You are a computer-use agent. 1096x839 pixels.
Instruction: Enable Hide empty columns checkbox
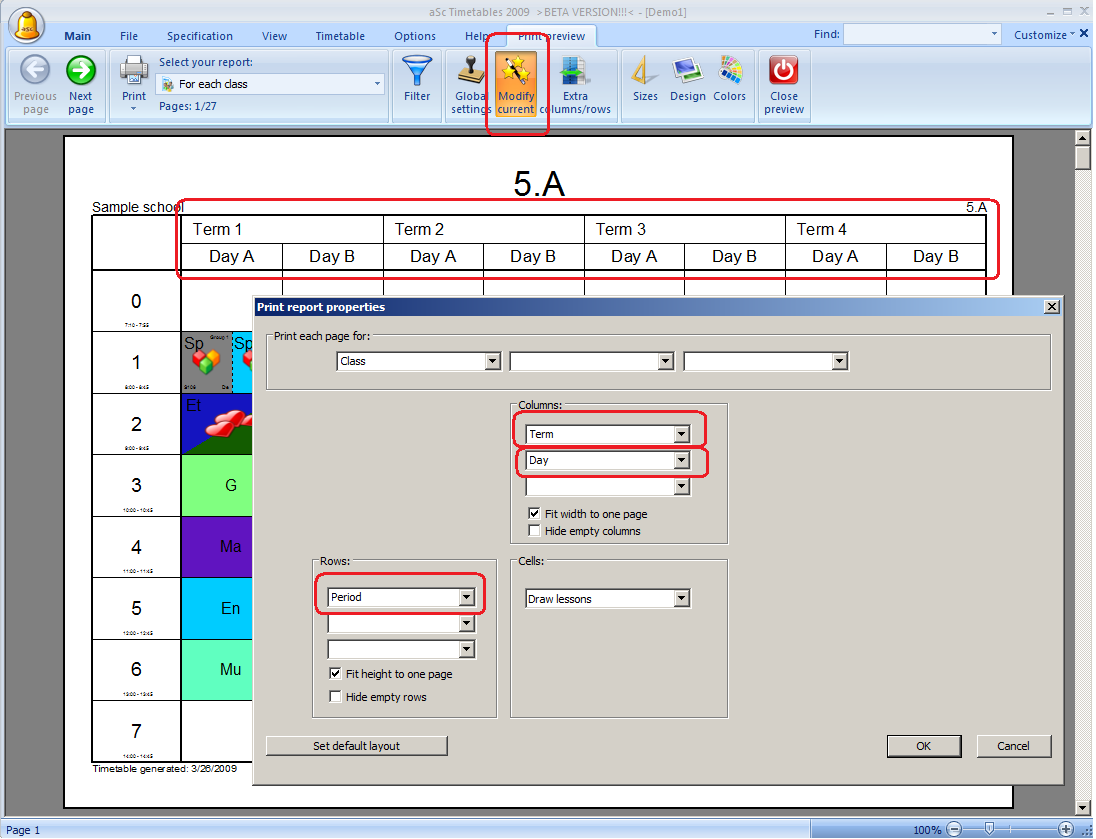click(535, 531)
